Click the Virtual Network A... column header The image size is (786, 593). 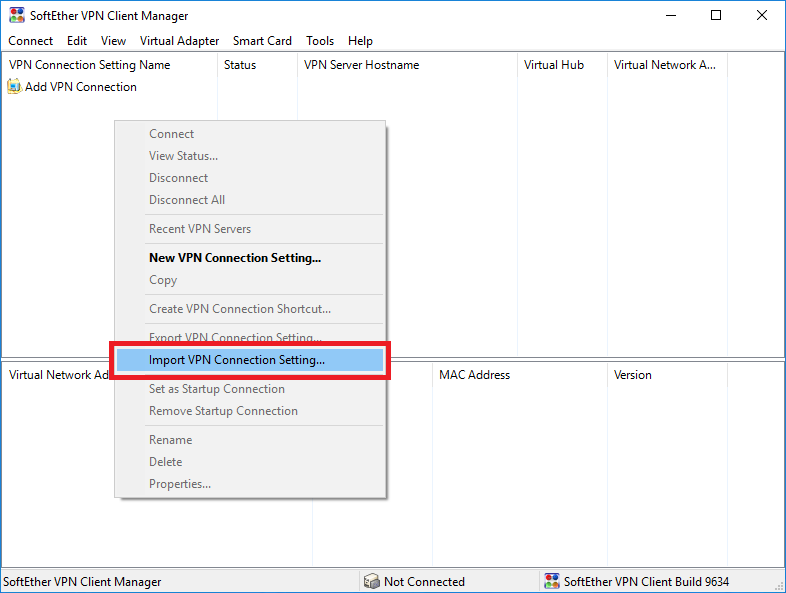(x=668, y=65)
